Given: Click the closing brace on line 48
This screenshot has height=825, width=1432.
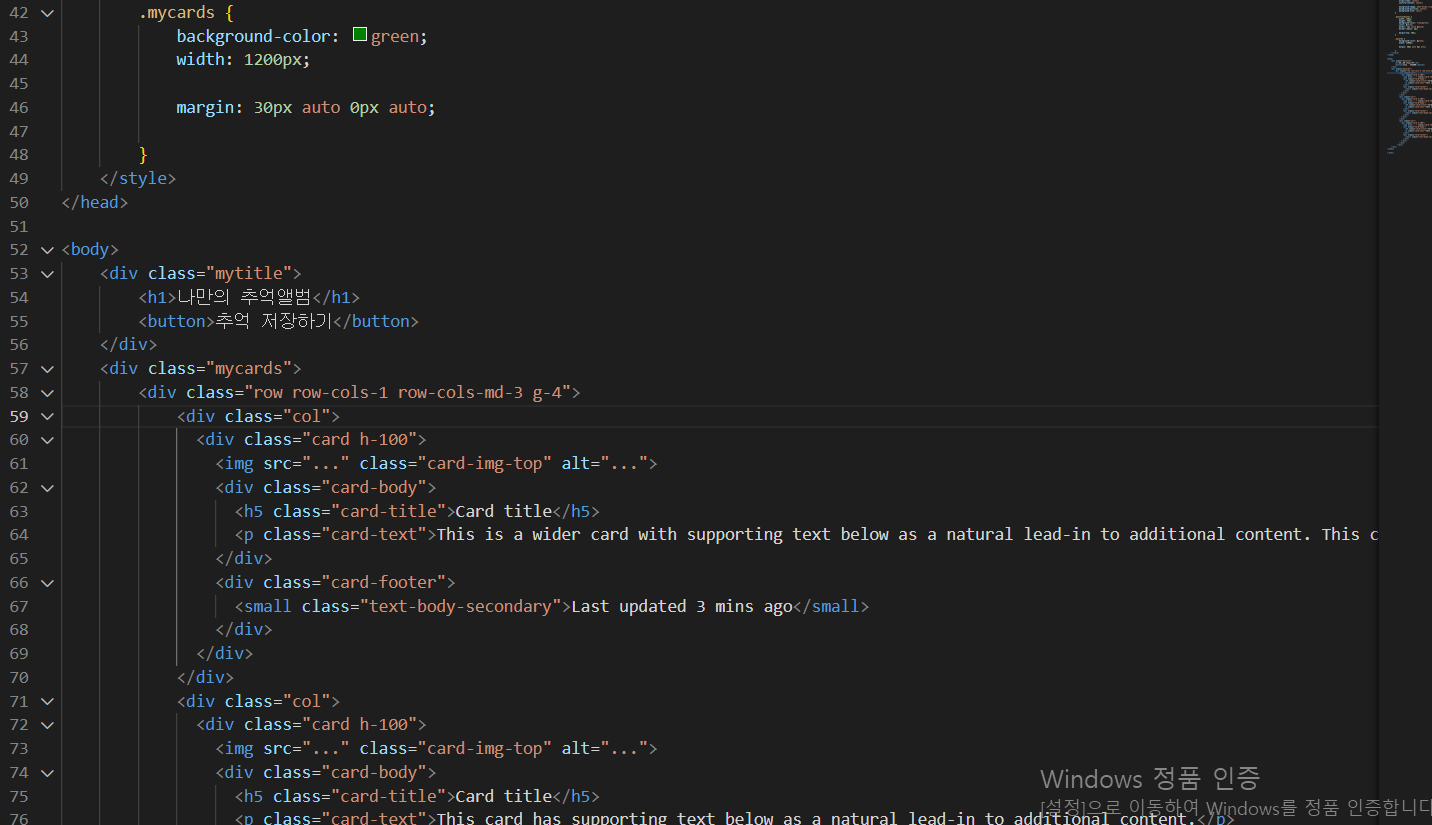Looking at the screenshot, I should (x=143, y=154).
